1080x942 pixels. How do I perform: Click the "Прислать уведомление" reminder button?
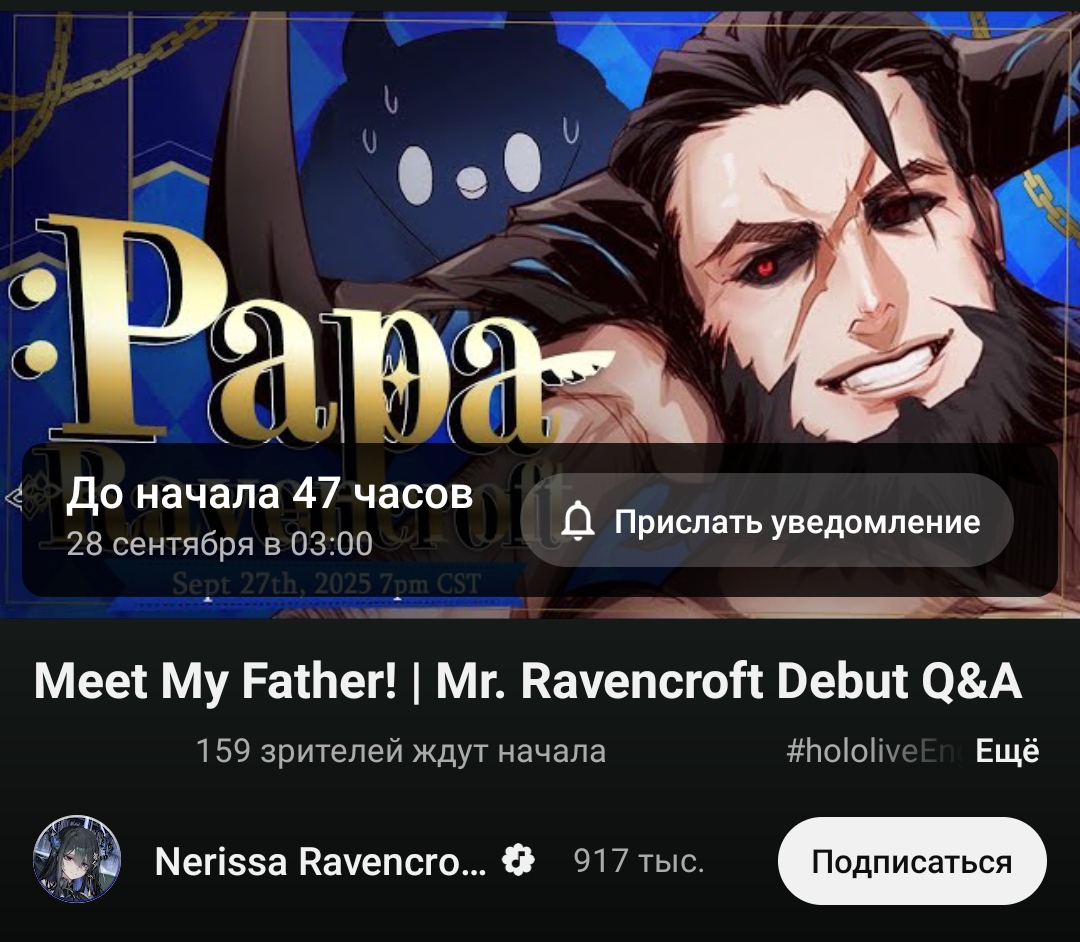click(767, 521)
